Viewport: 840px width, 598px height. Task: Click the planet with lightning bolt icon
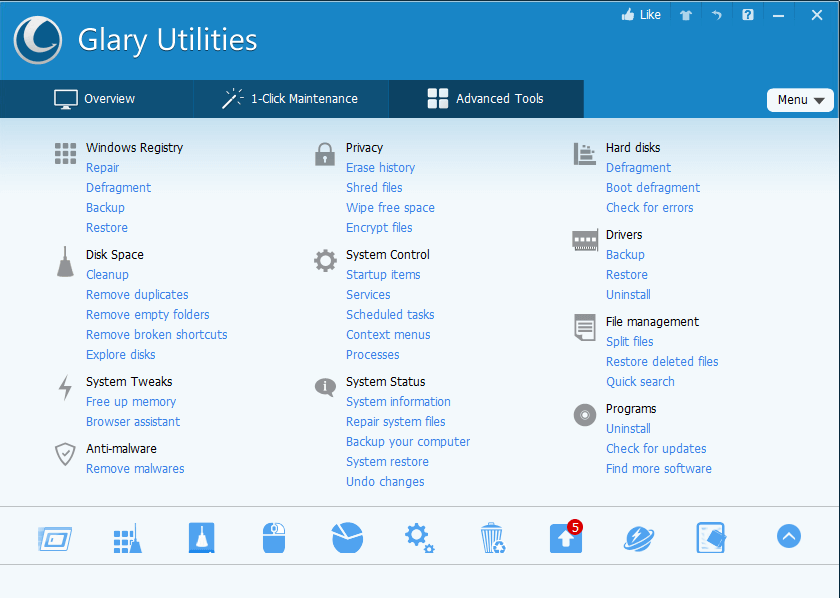(x=638, y=538)
